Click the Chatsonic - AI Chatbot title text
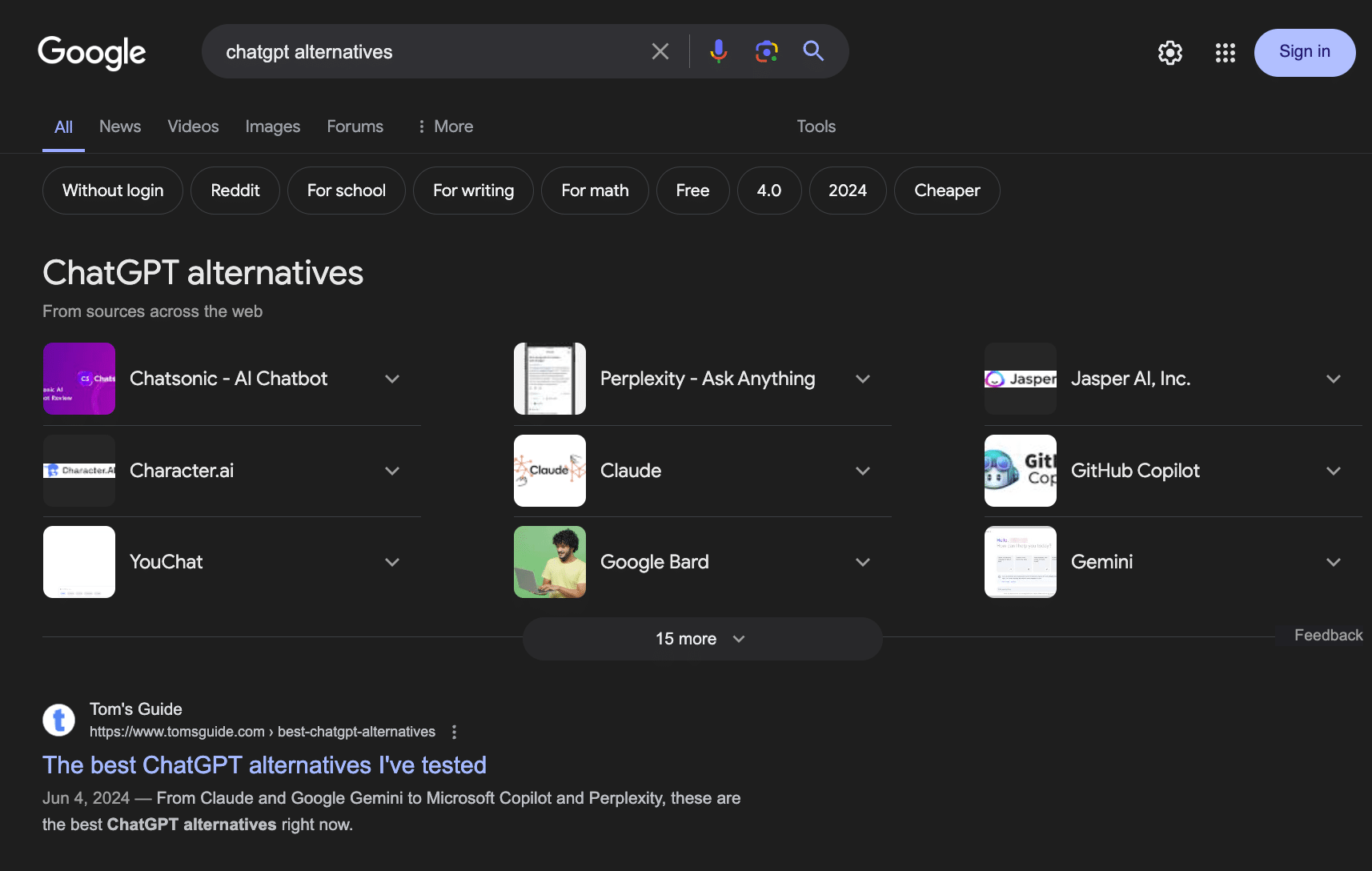Viewport: 1372px width, 871px height. (229, 379)
